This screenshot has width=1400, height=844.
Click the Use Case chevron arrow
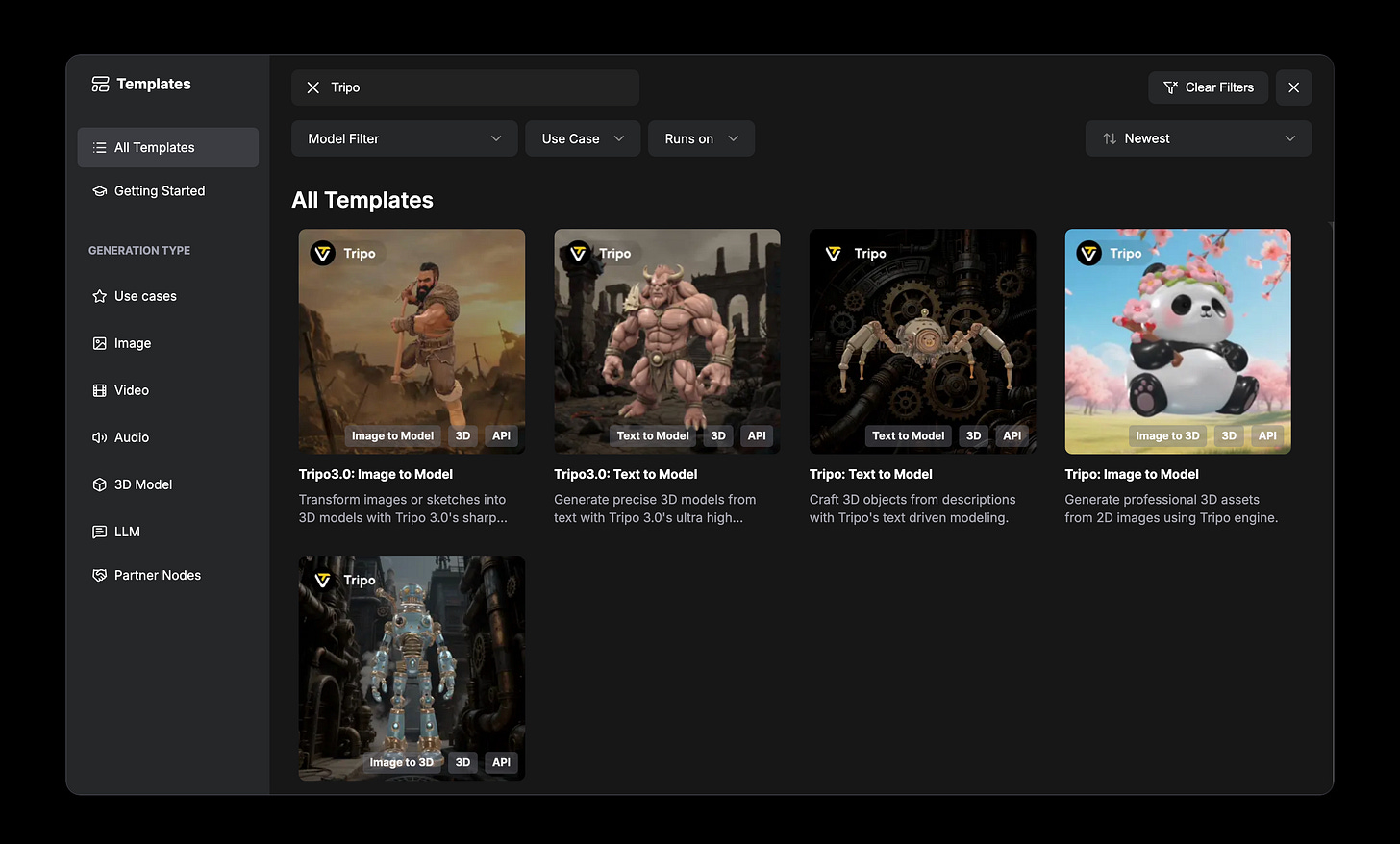[x=619, y=138]
